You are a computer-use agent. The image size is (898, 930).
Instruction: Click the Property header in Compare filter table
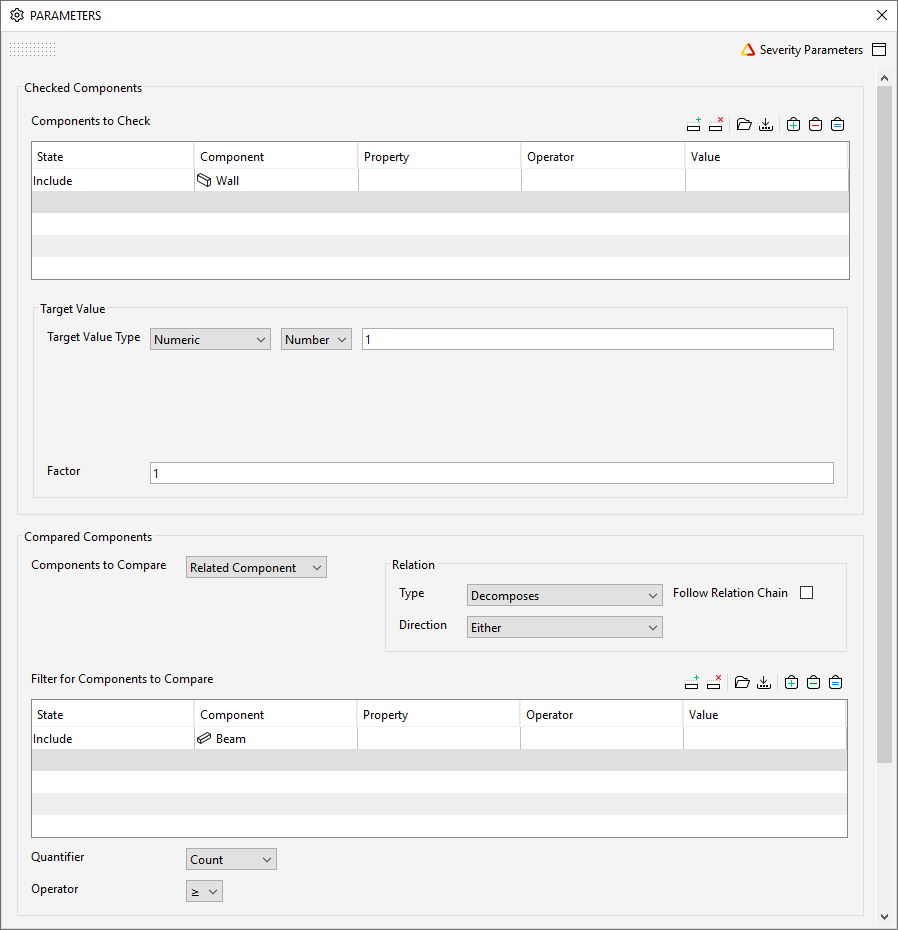click(438, 715)
